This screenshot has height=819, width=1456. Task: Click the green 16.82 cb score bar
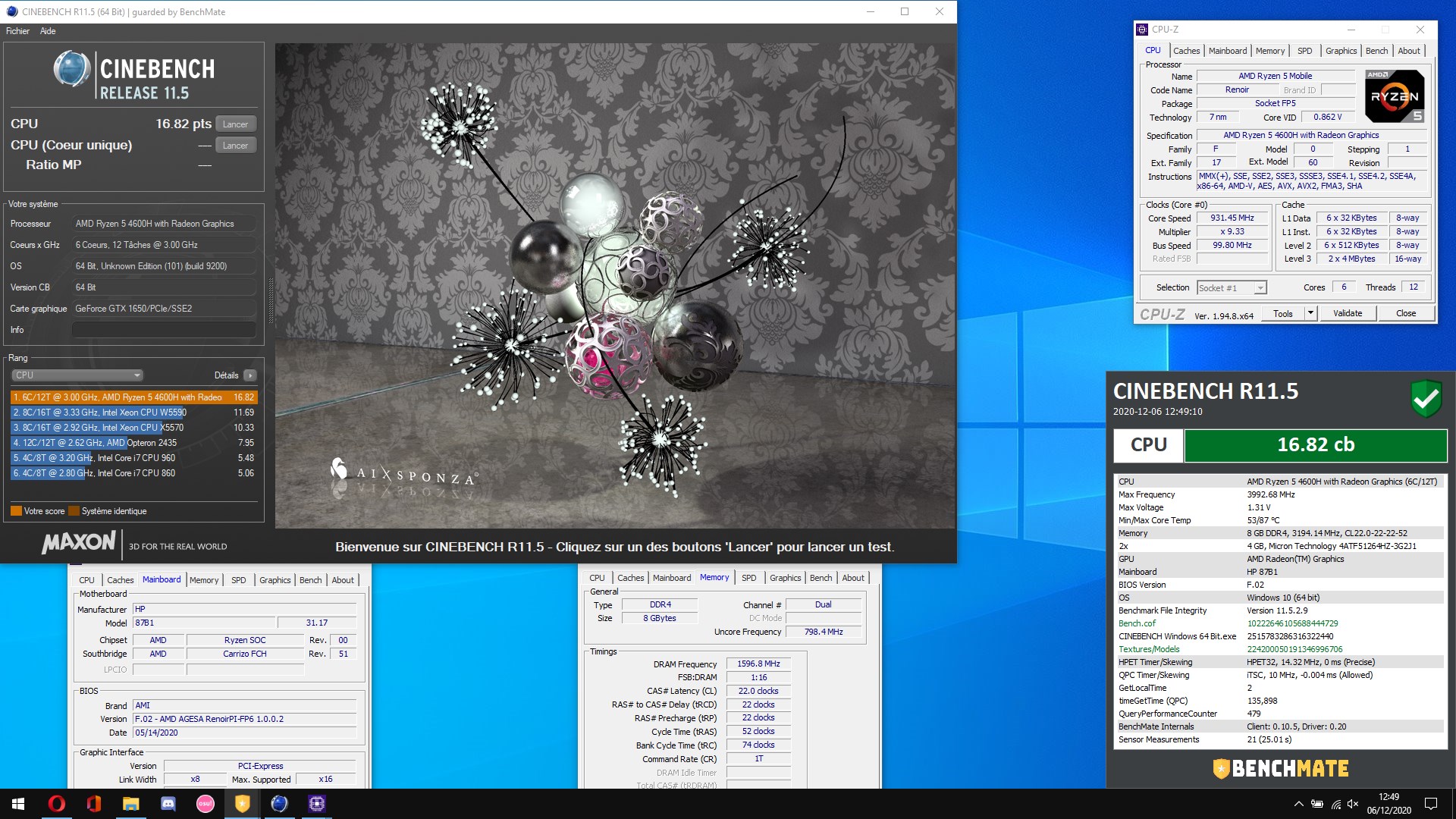coord(1316,445)
